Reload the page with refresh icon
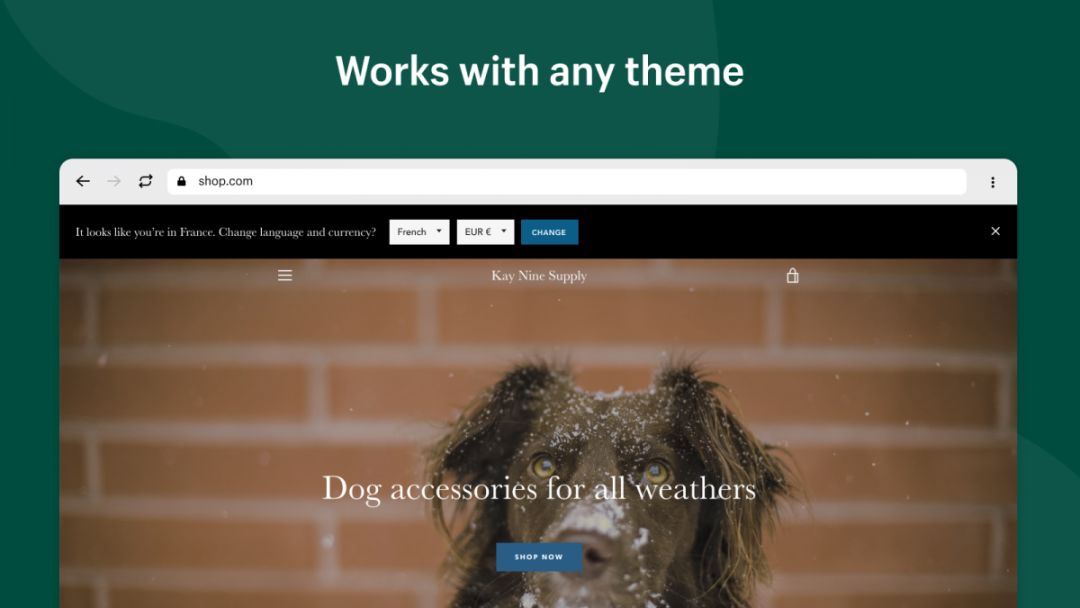This screenshot has height=608, width=1080. pos(145,181)
